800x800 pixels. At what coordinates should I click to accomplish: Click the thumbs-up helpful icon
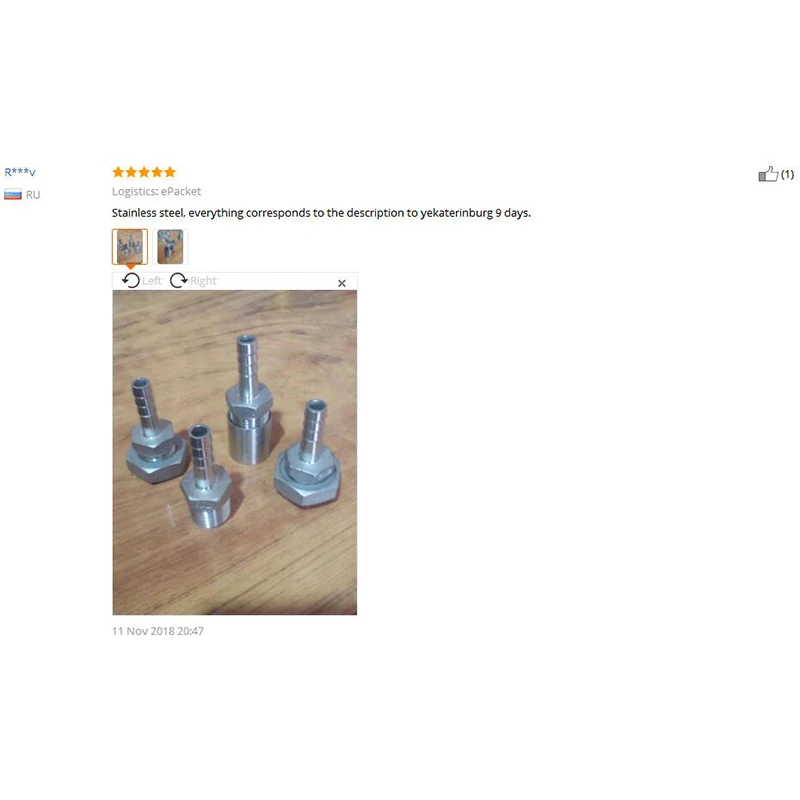pos(768,174)
